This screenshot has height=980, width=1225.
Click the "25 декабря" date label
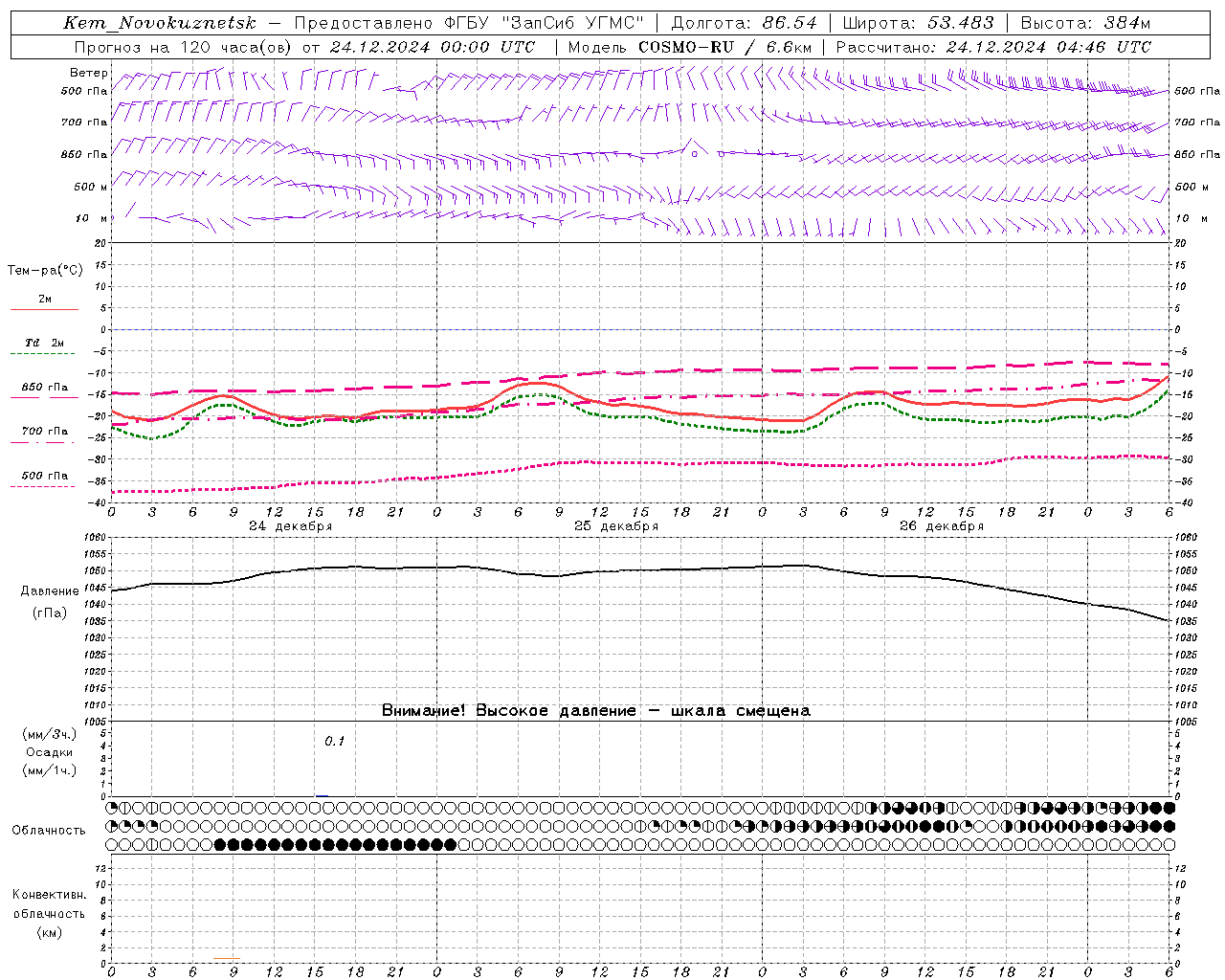[x=615, y=526]
